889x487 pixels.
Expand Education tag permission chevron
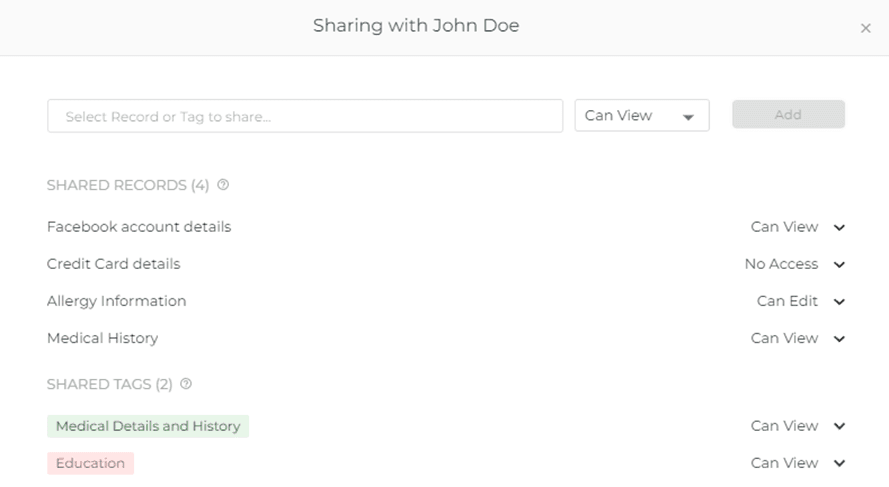pos(840,464)
